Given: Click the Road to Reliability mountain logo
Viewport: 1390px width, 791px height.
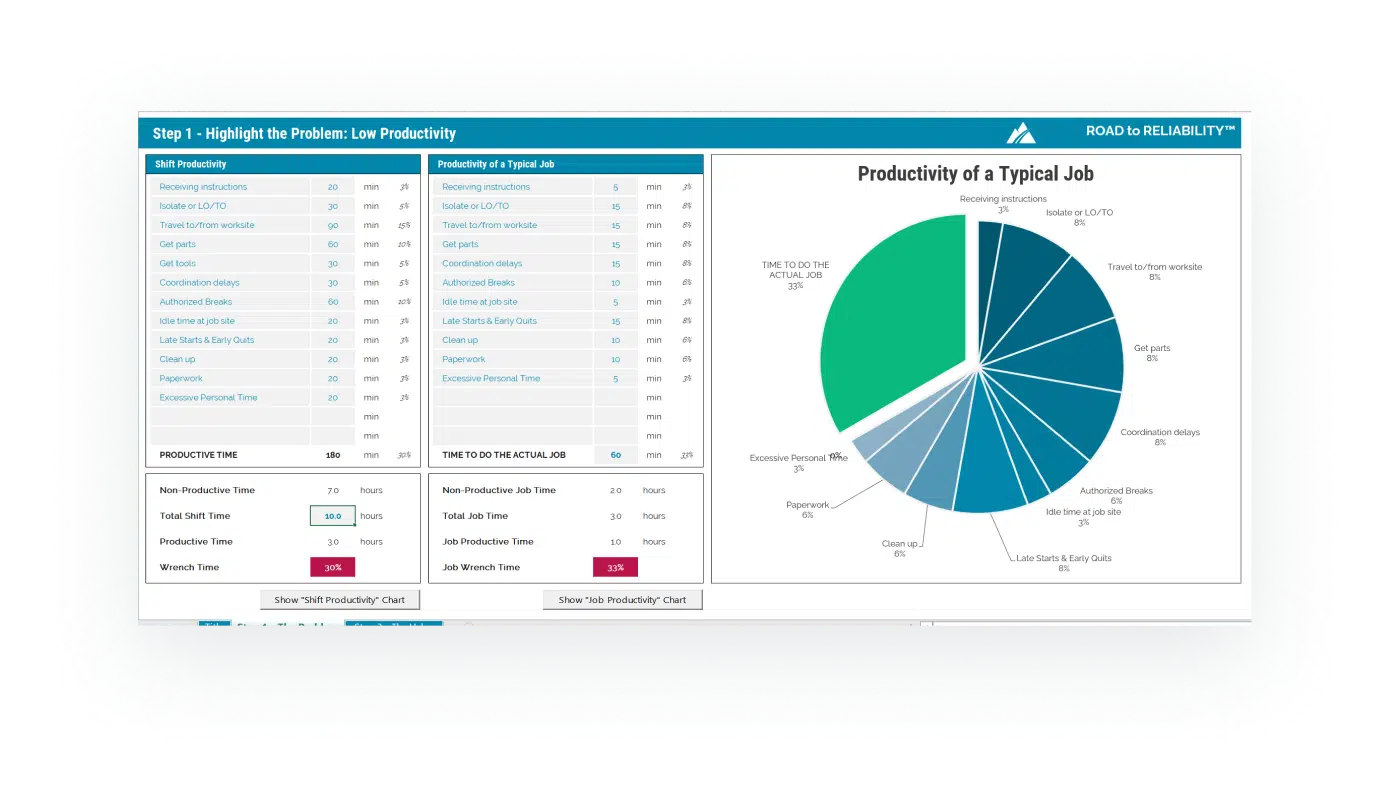Looking at the screenshot, I should point(1020,133).
